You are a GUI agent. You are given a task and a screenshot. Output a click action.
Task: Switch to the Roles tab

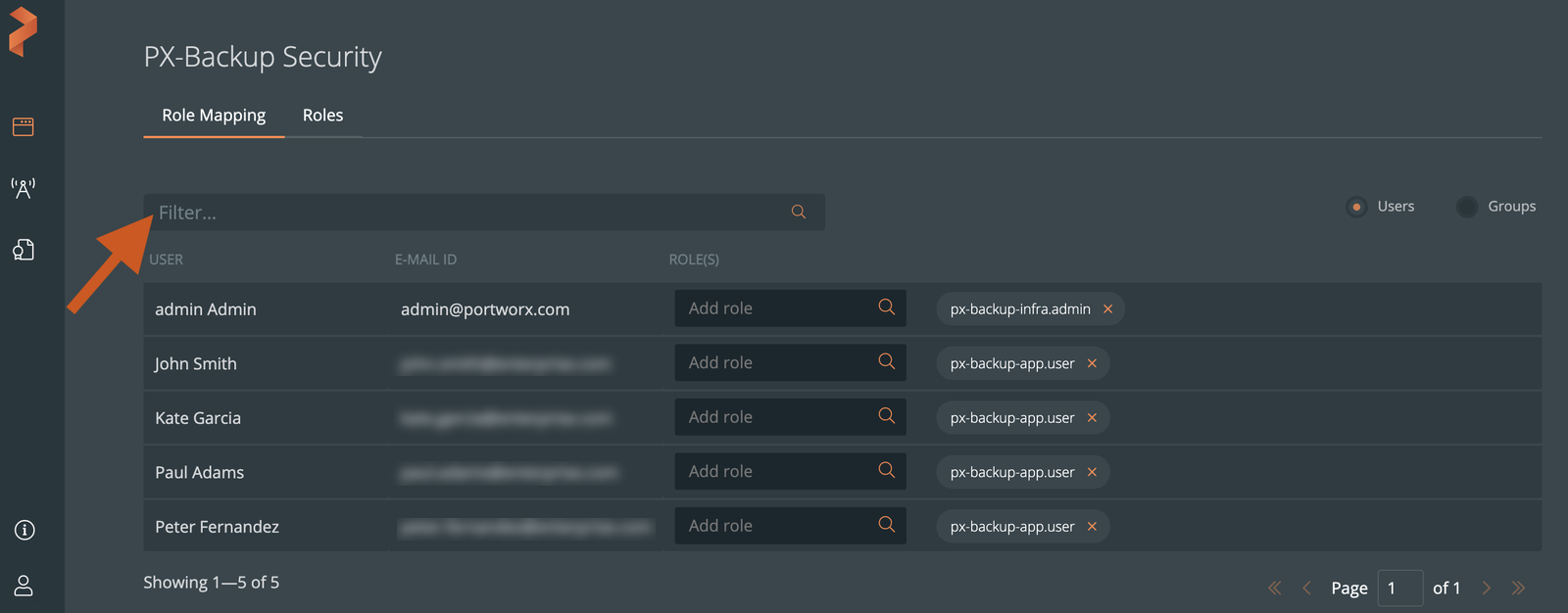[x=322, y=116]
